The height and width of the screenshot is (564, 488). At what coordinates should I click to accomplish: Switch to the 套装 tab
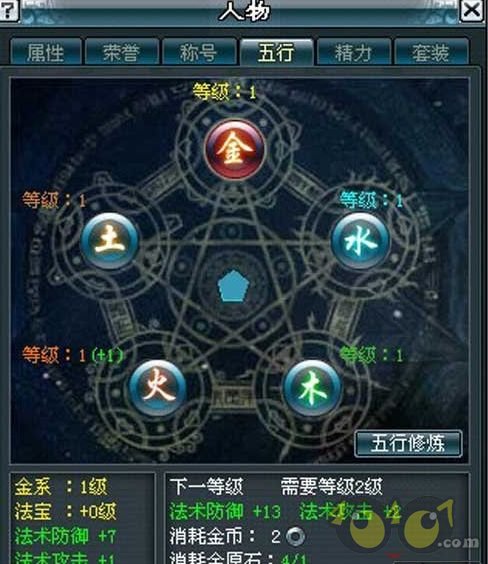click(431, 53)
